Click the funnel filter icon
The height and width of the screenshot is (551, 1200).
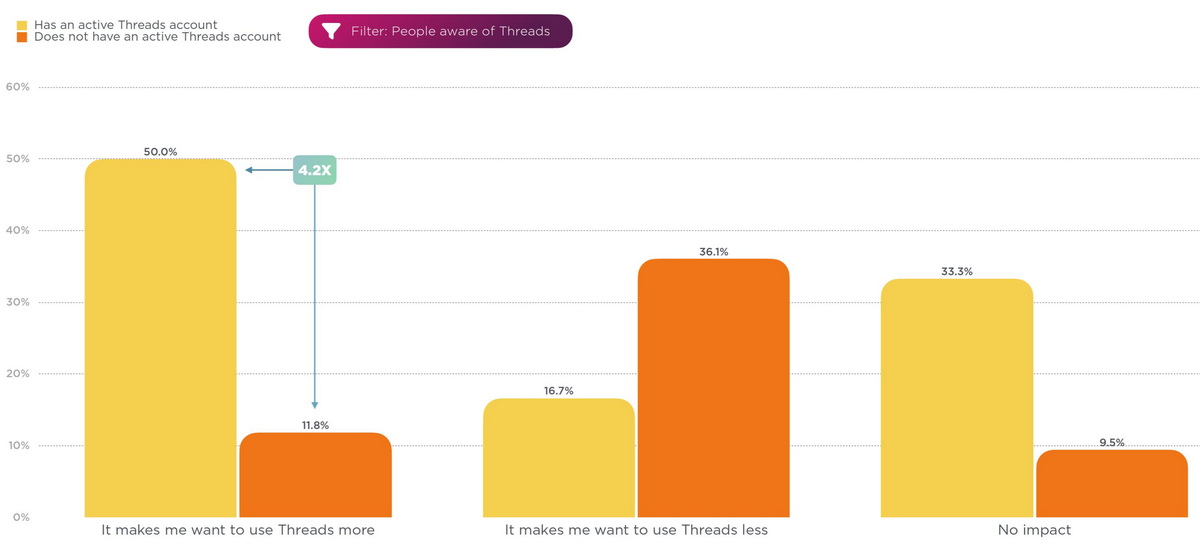pos(331,31)
